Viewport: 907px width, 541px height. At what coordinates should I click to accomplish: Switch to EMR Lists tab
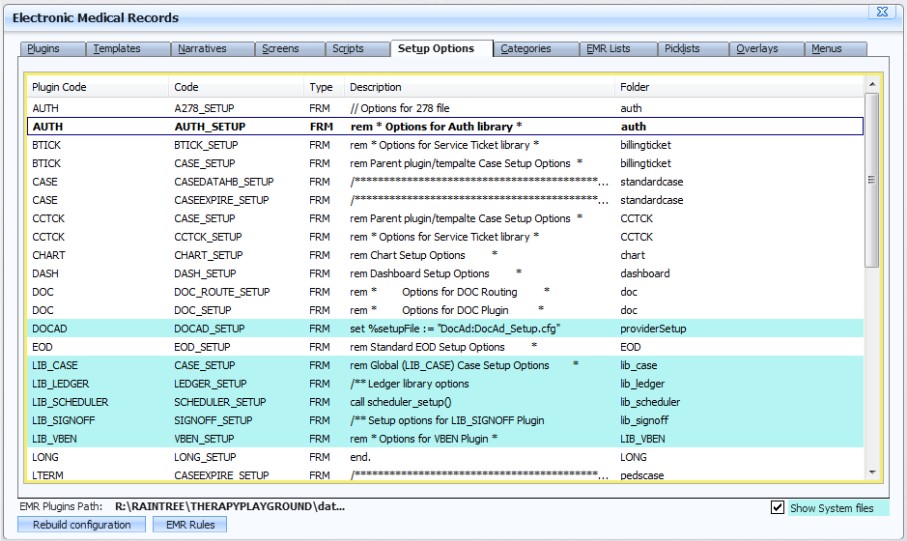(618, 49)
